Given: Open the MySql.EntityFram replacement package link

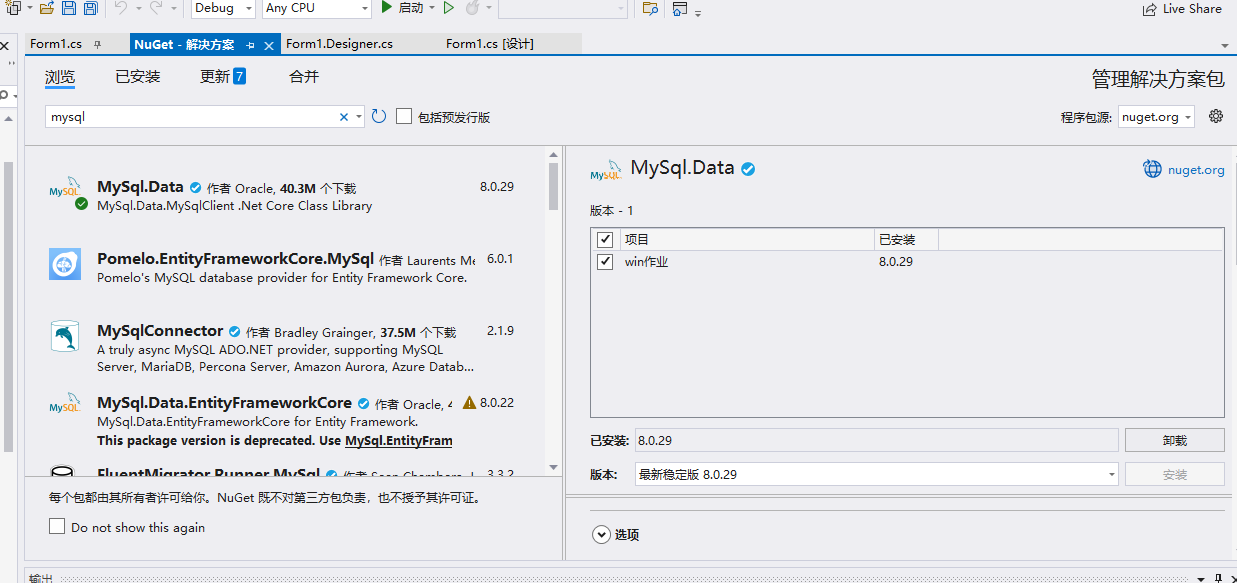Looking at the screenshot, I should tap(398, 441).
